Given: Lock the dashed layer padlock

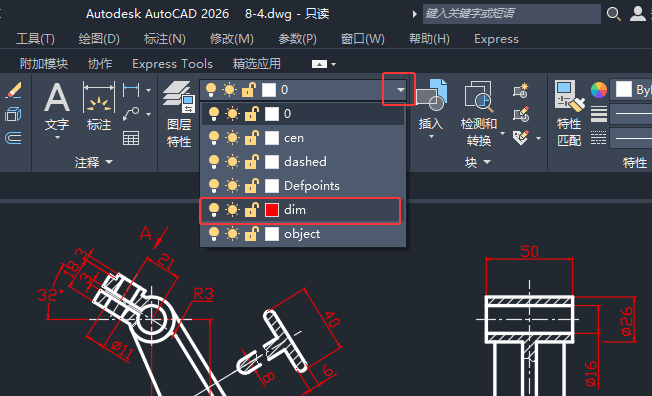Looking at the screenshot, I should point(251,162).
